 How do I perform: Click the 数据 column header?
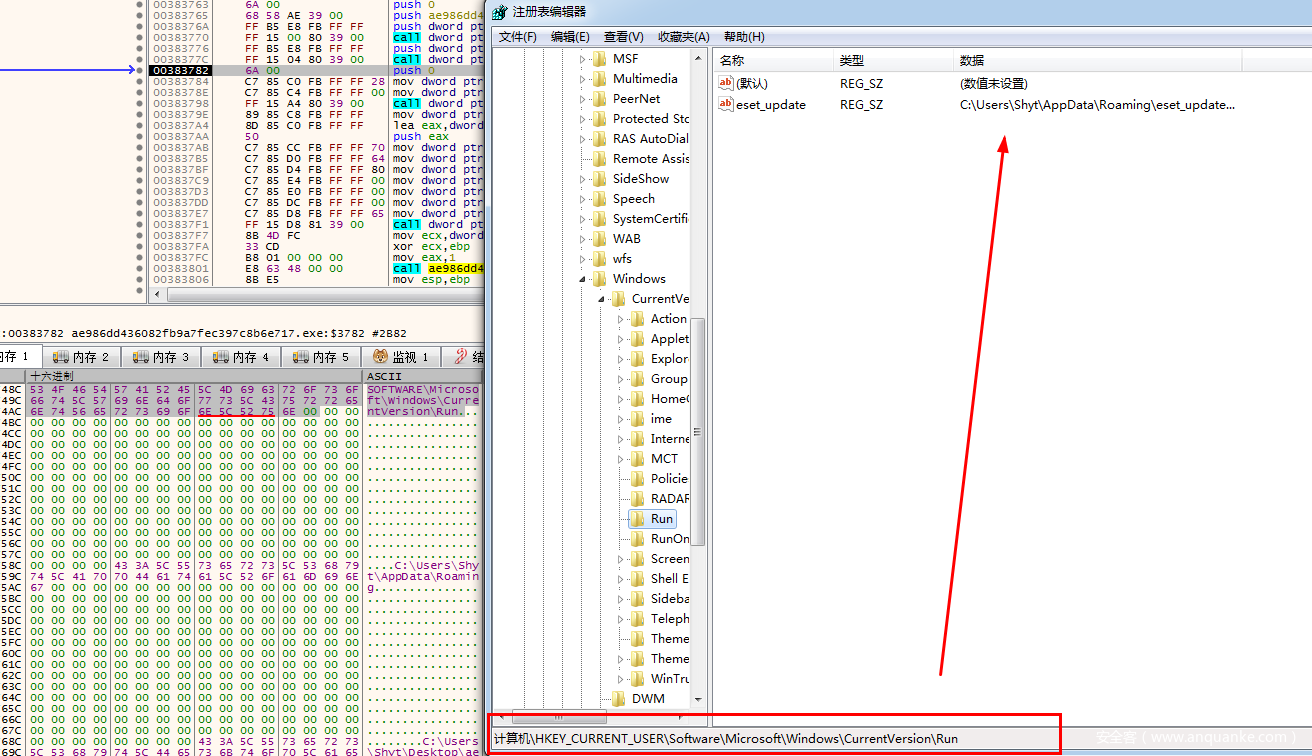[972, 61]
